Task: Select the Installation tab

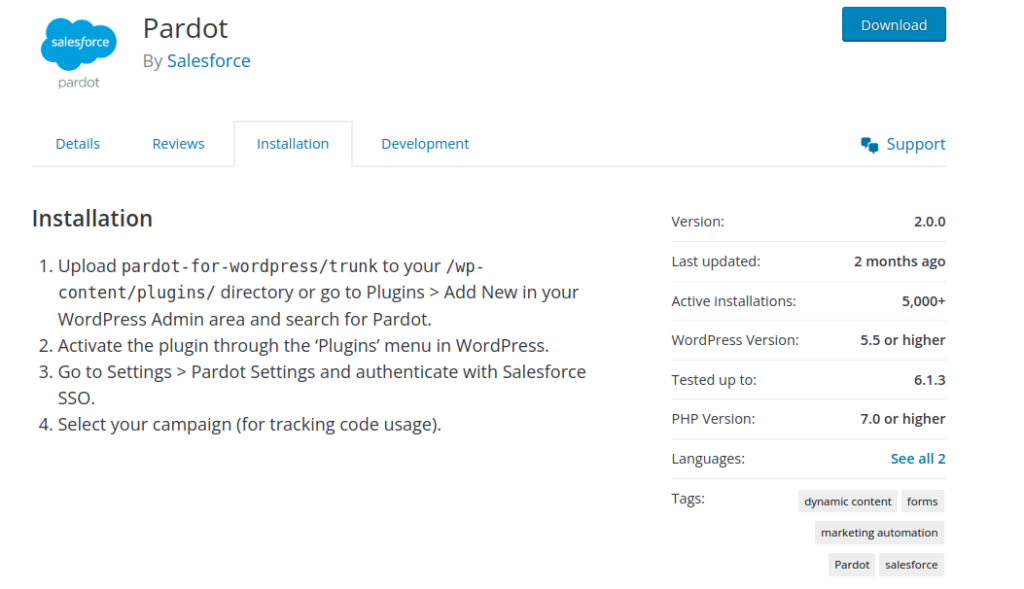Action: coord(292,143)
